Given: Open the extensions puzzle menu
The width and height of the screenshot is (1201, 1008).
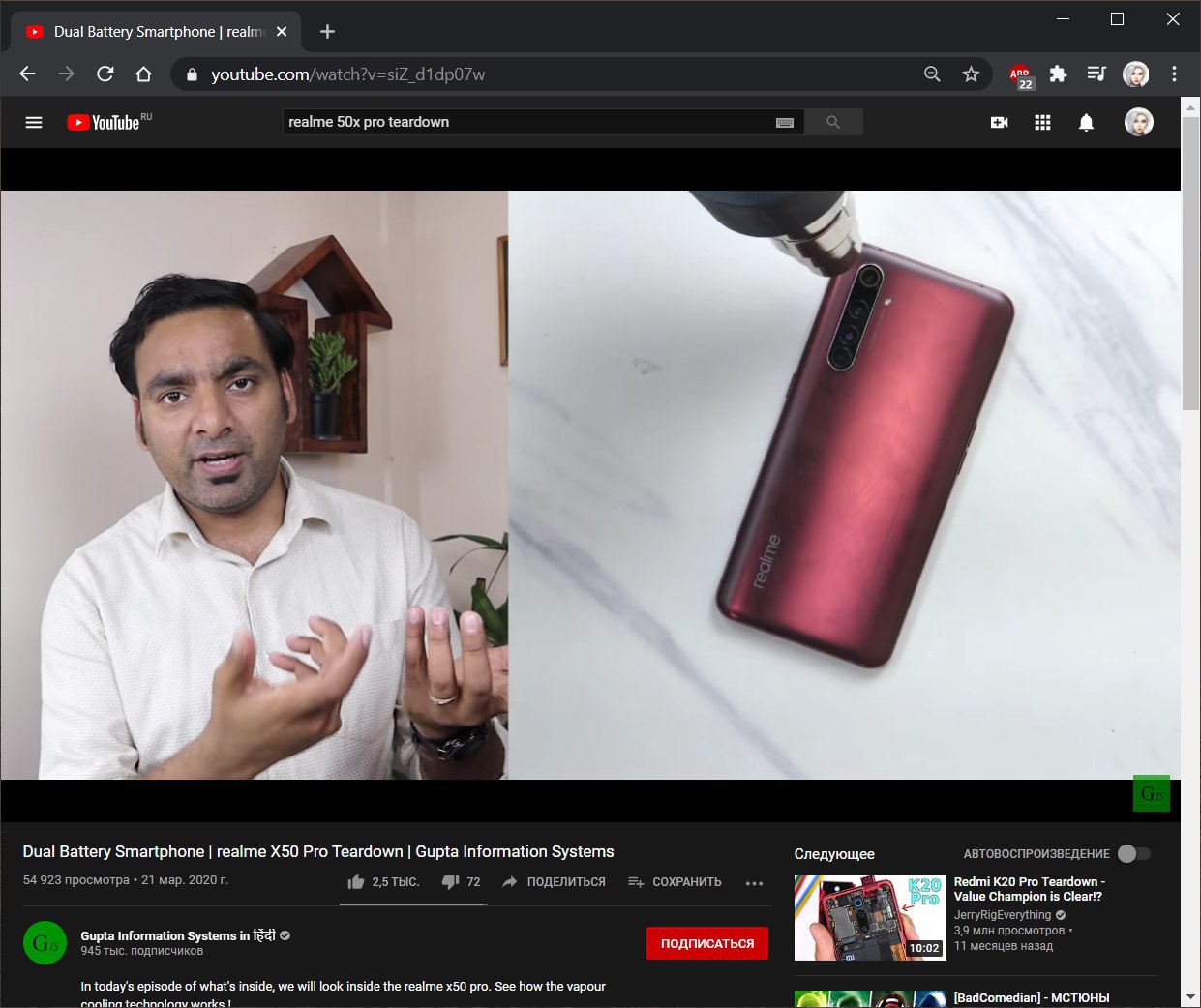Looking at the screenshot, I should click(1058, 74).
